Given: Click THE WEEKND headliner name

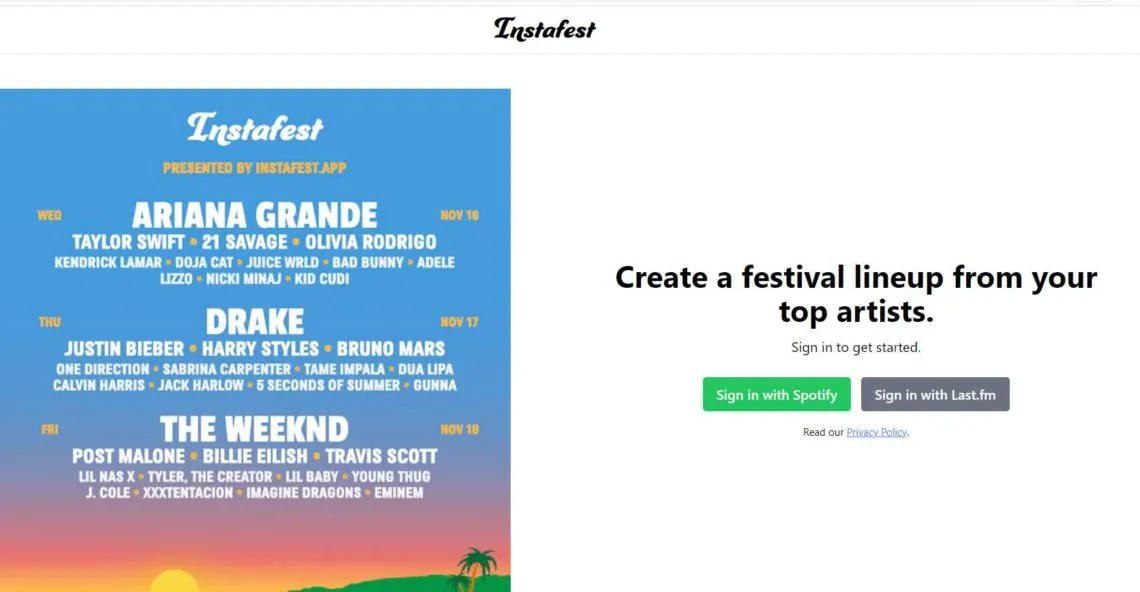Looking at the screenshot, I should pos(256,429).
